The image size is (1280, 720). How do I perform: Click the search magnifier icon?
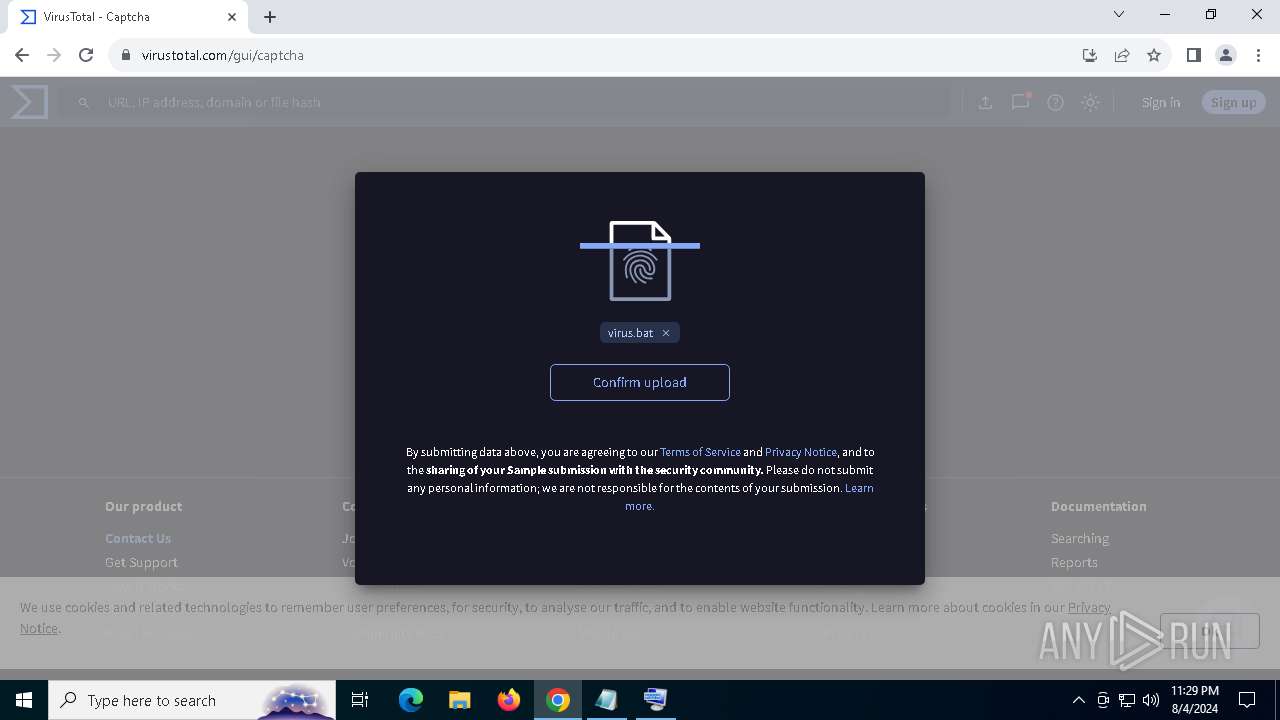(84, 102)
